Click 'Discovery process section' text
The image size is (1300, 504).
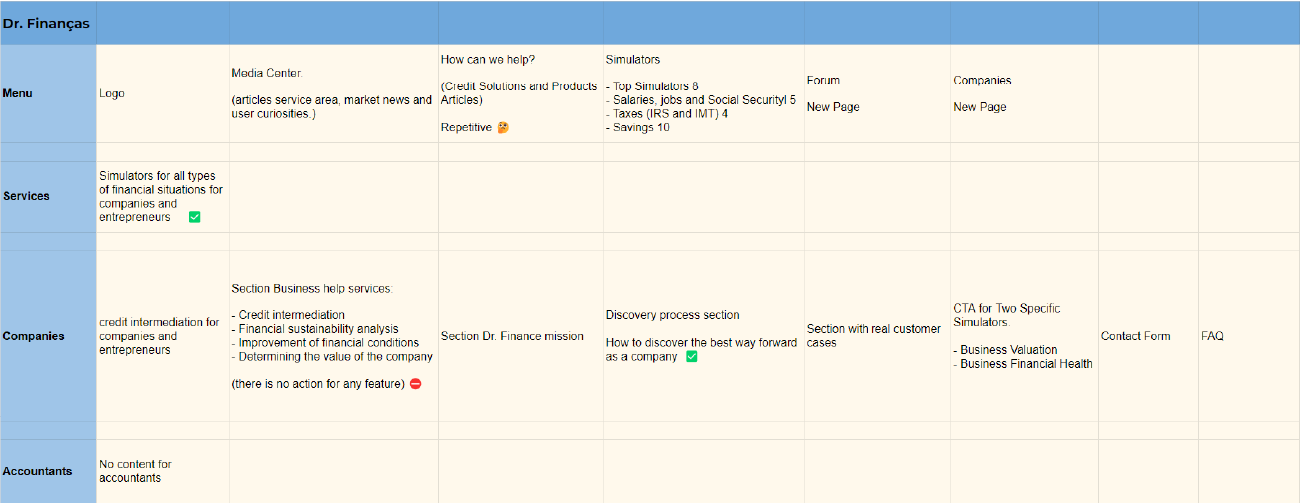[x=673, y=315]
